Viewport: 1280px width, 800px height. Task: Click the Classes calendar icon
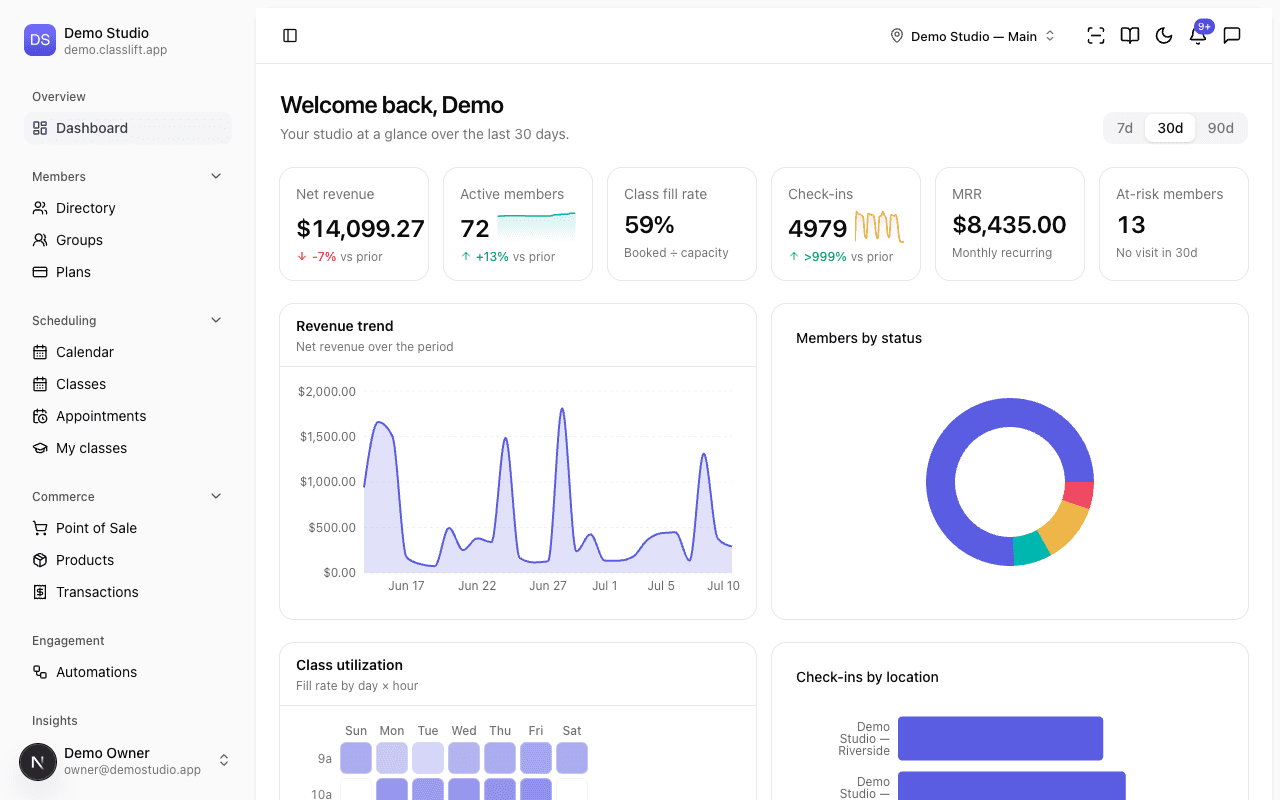click(x=40, y=384)
